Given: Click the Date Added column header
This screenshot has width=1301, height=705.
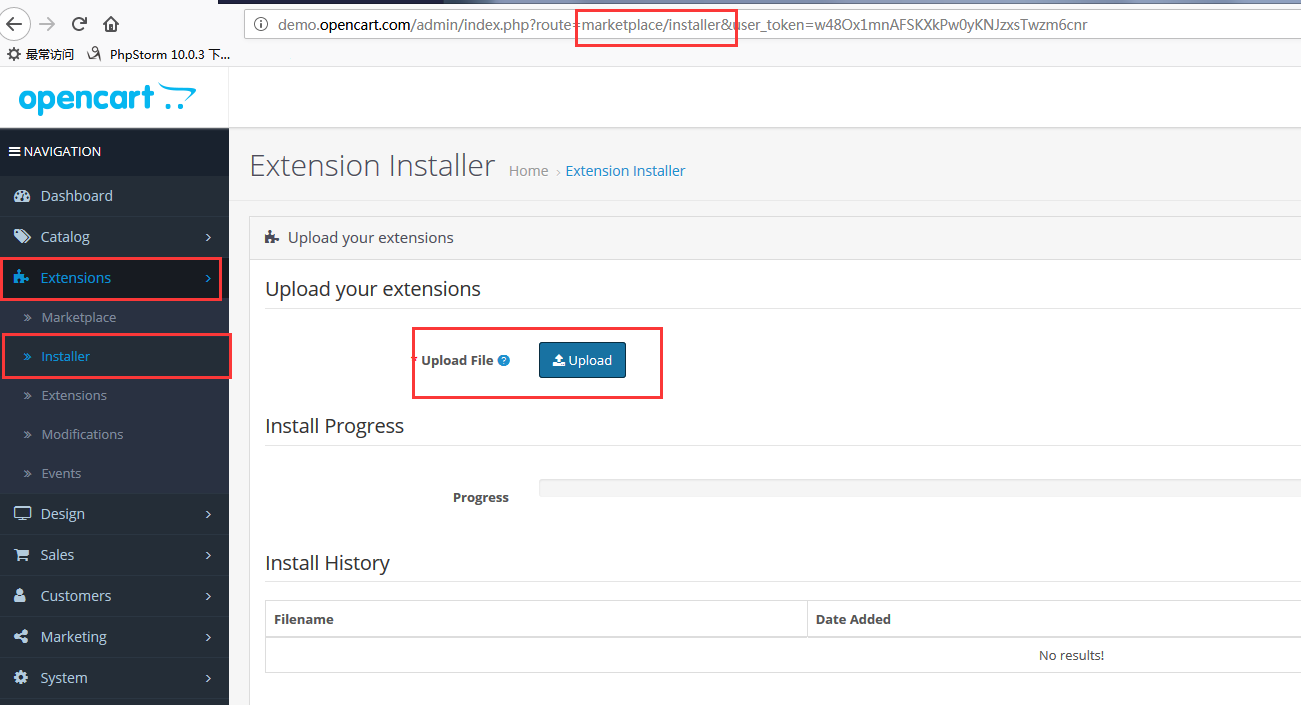Looking at the screenshot, I should click(x=853, y=619).
